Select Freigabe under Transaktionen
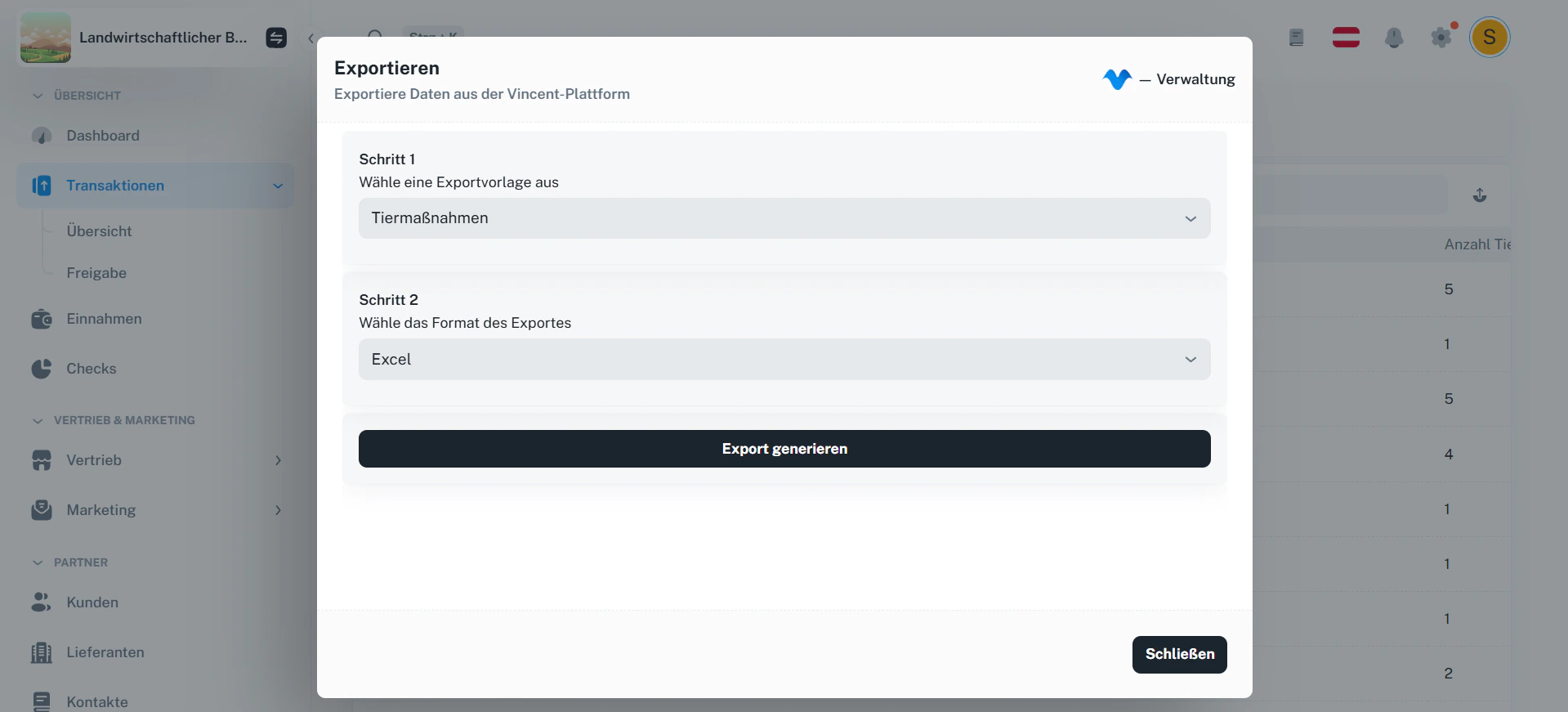The width and height of the screenshot is (1568, 712). [x=96, y=273]
